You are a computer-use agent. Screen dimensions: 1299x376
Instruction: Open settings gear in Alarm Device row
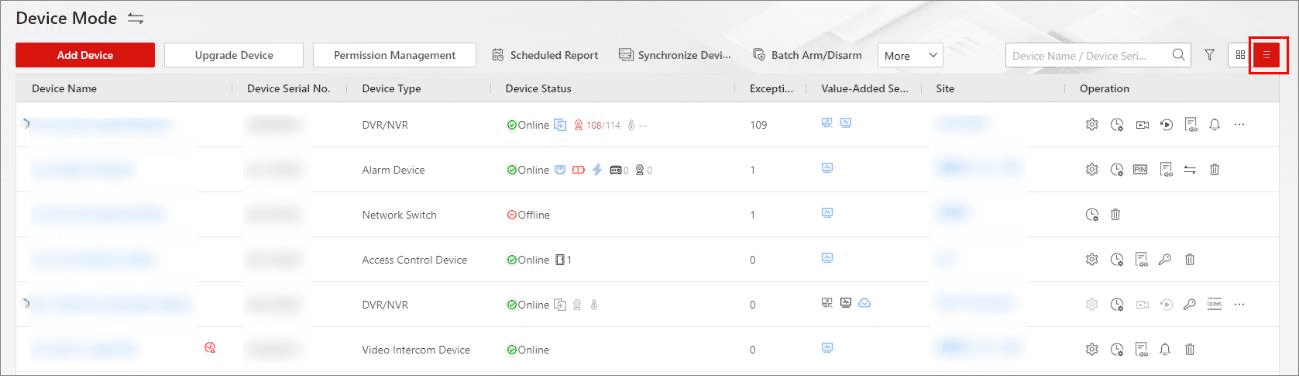pyautogui.click(x=1093, y=170)
